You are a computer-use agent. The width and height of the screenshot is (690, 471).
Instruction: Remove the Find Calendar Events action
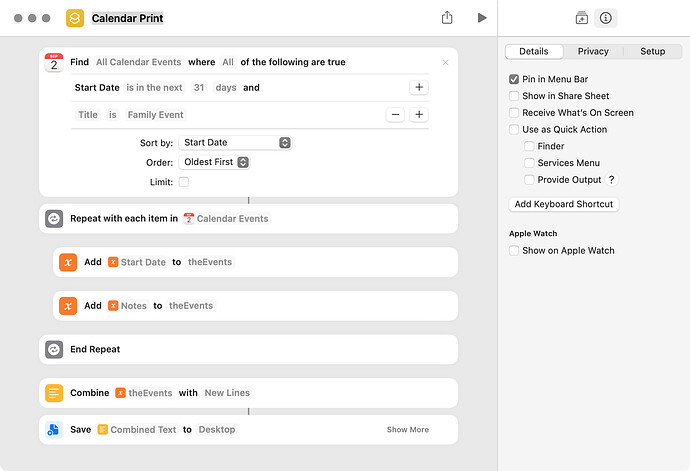[x=445, y=63]
